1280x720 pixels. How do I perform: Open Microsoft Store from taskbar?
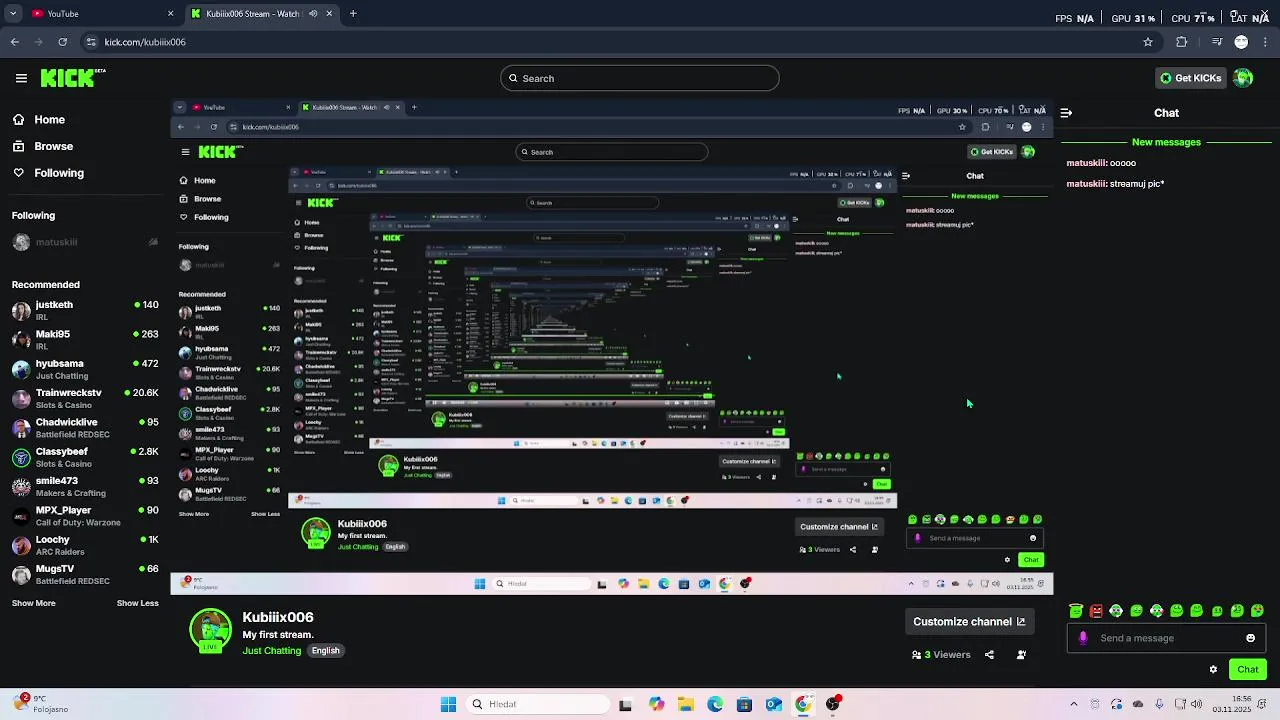click(744, 704)
